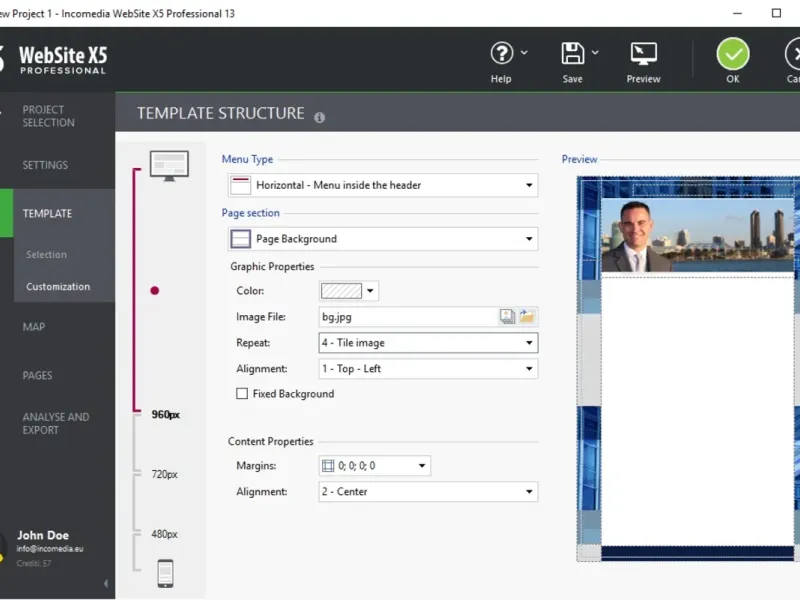800x600 pixels.
Task: Open the graphic Alignment Top-Left dropdown
Action: tap(428, 369)
